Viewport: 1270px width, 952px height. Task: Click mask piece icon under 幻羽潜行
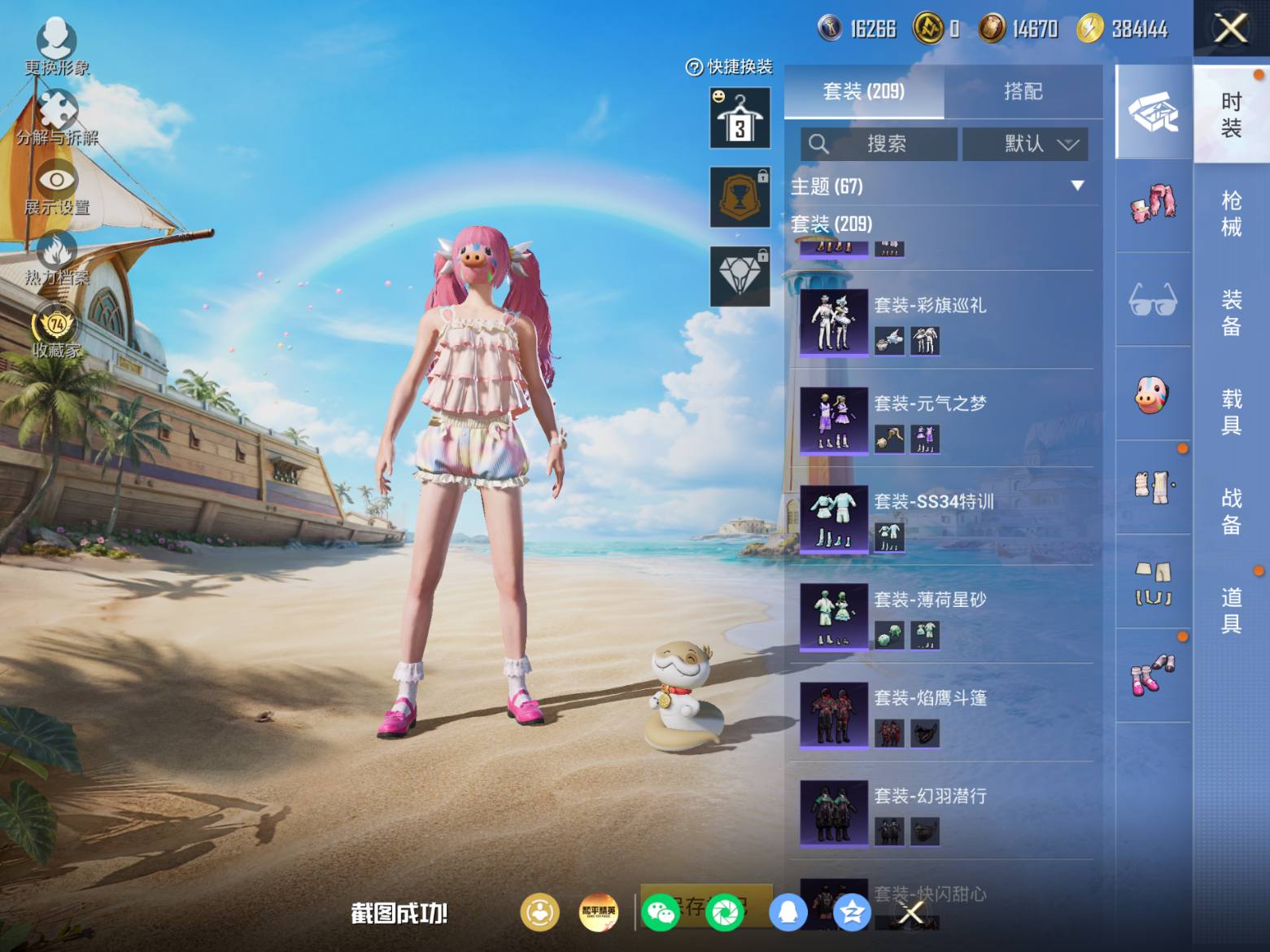(924, 832)
